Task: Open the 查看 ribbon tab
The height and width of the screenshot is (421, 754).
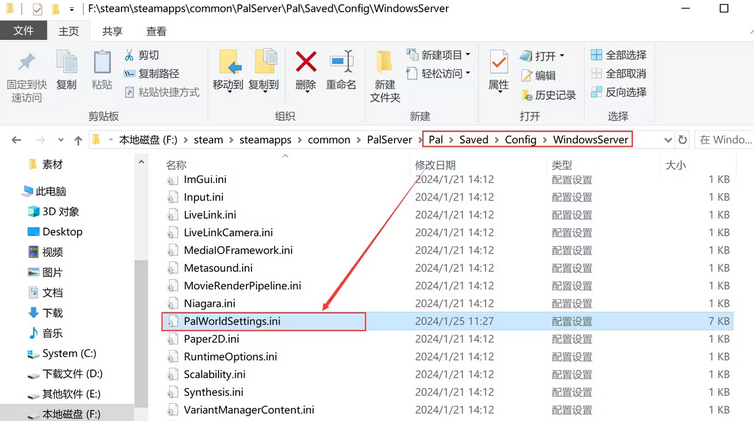Action: coord(156,31)
